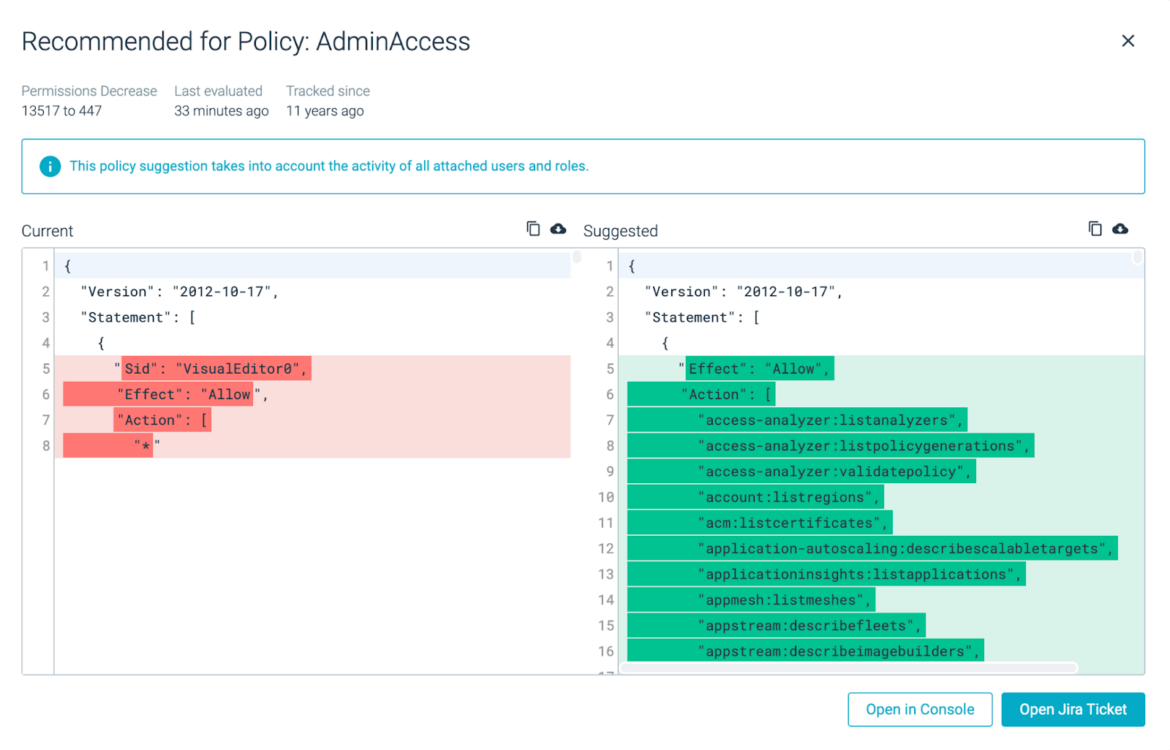This screenshot has width=1170, height=750.
Task: Open a Jira Ticket for this policy
Action: 1072,709
